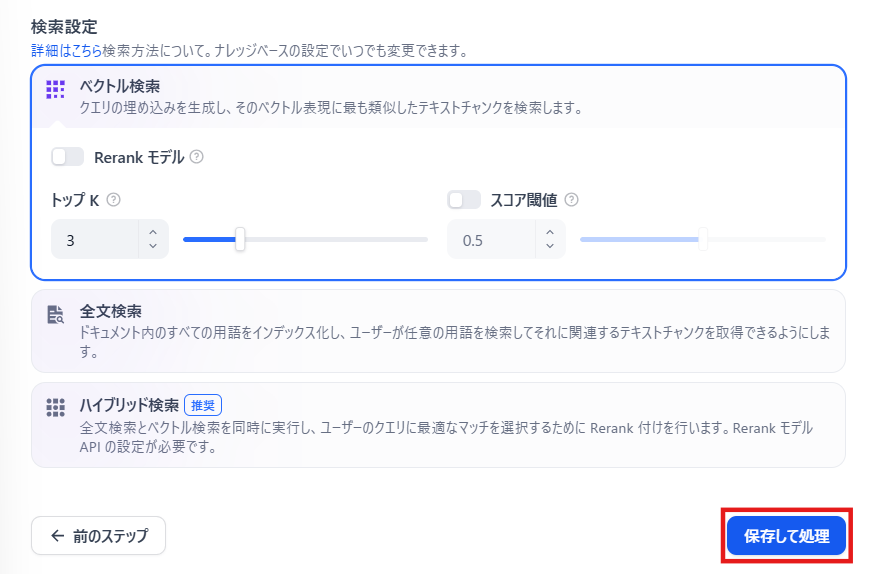Click the full-text search document icon

(x=55, y=315)
